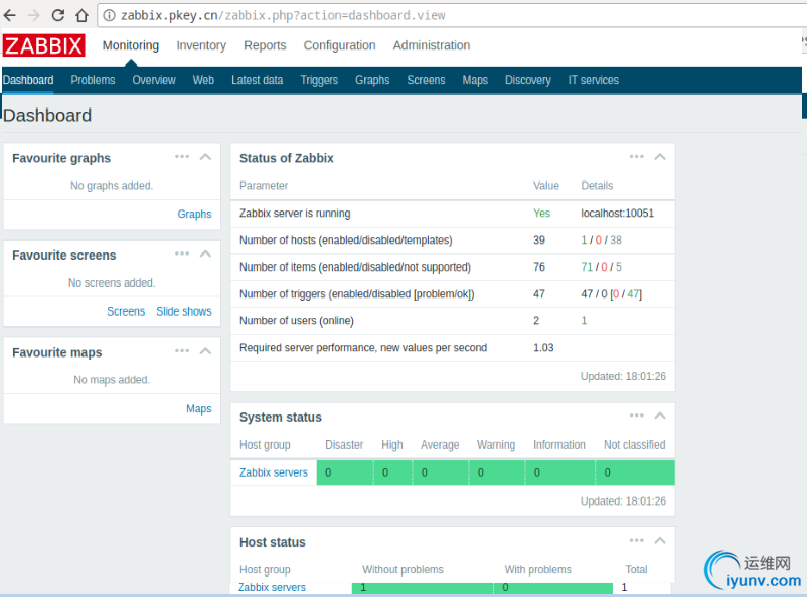The image size is (807, 597).
Task: Click Without problems bar in Host status
Action: 422,588
